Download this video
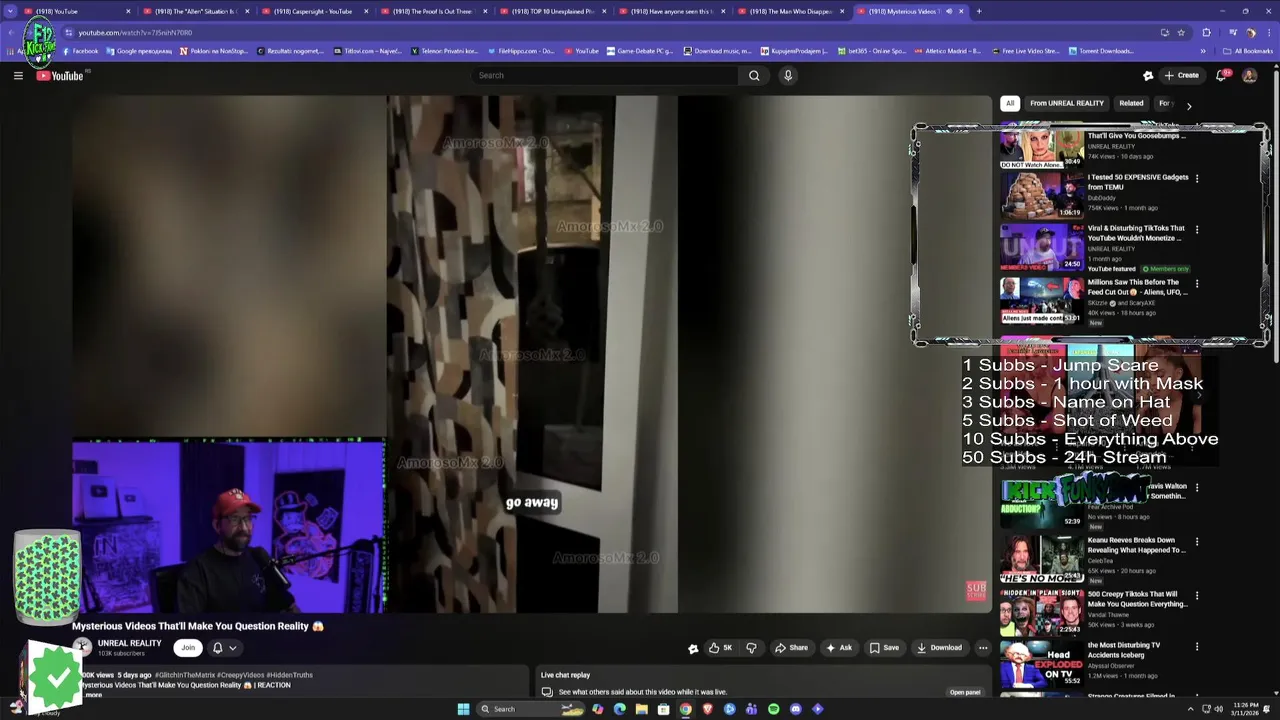 point(939,647)
